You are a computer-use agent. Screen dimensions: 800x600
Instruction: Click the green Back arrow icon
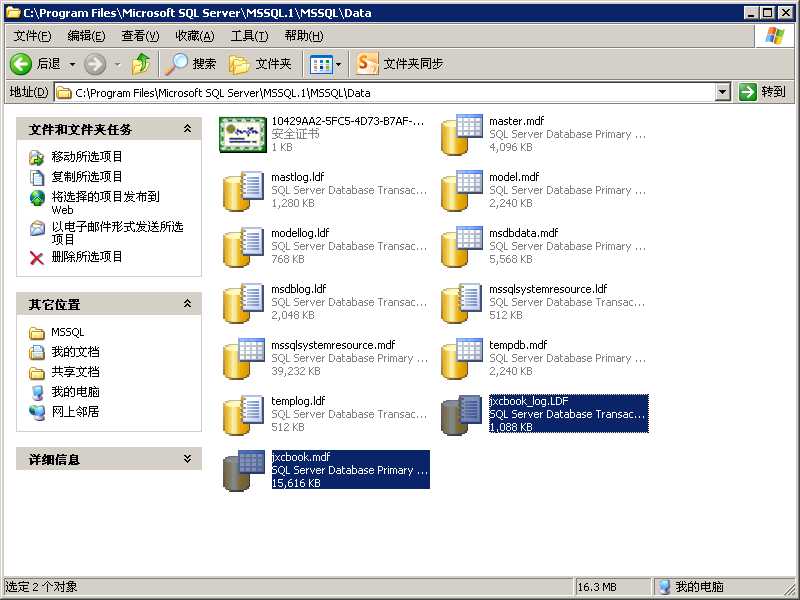[21, 64]
